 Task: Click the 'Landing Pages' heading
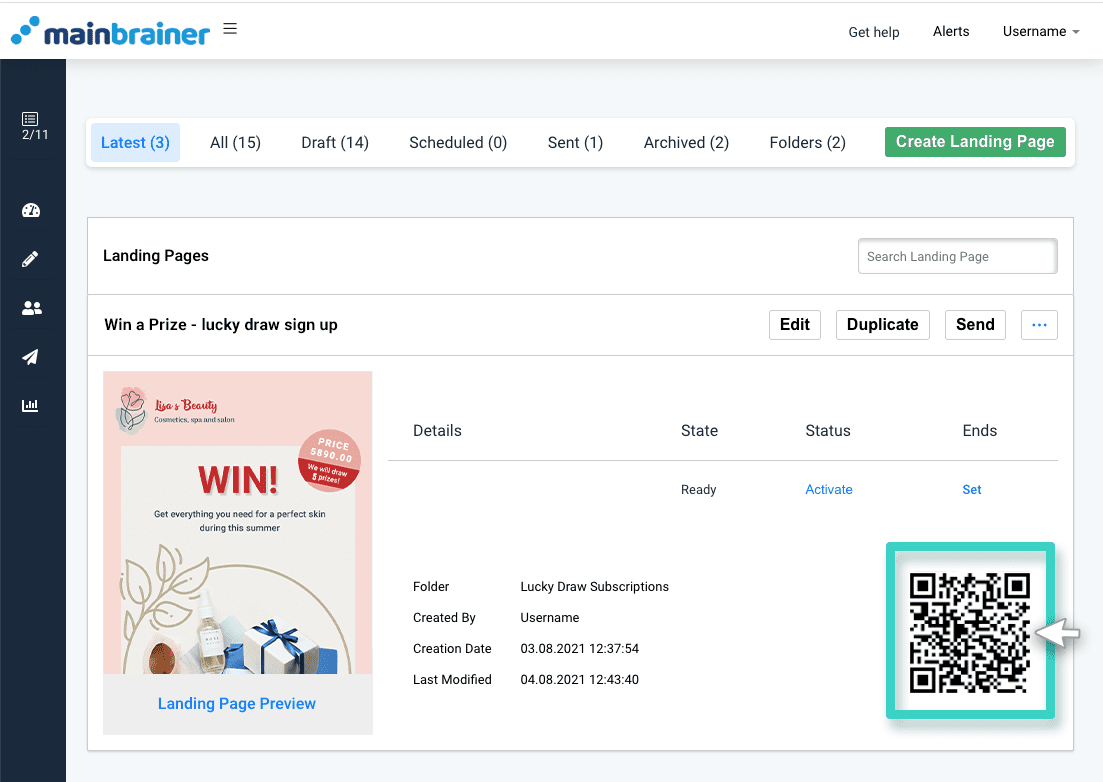[x=156, y=256]
